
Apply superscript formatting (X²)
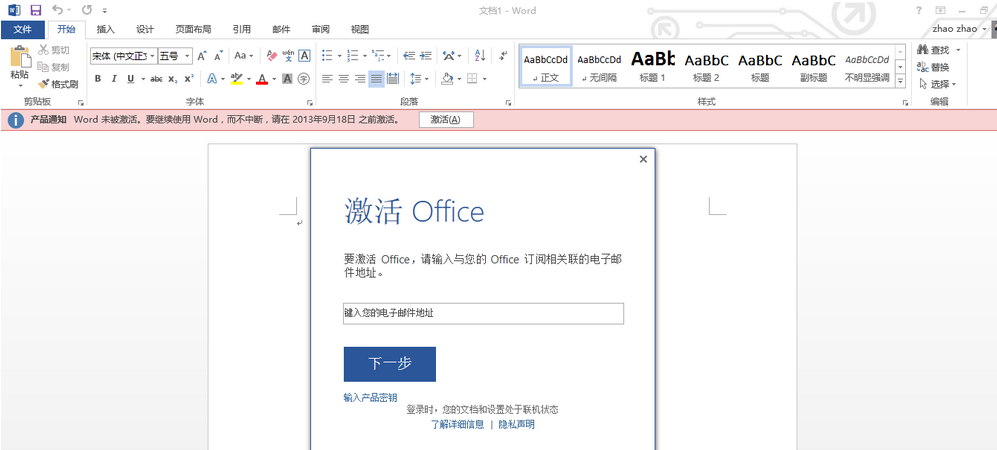tap(188, 79)
